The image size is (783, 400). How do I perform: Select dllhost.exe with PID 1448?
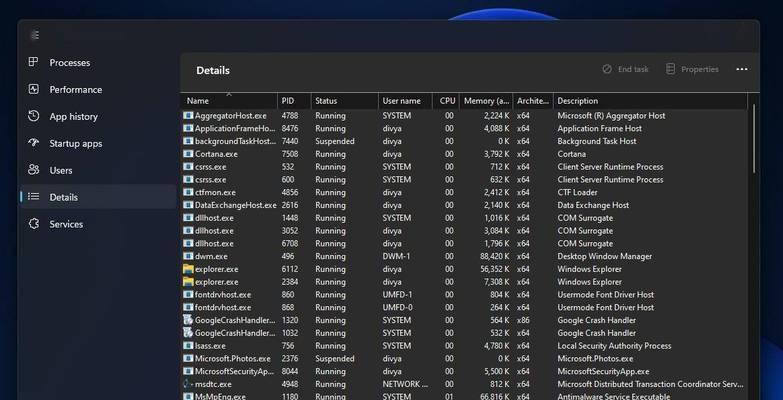214,218
